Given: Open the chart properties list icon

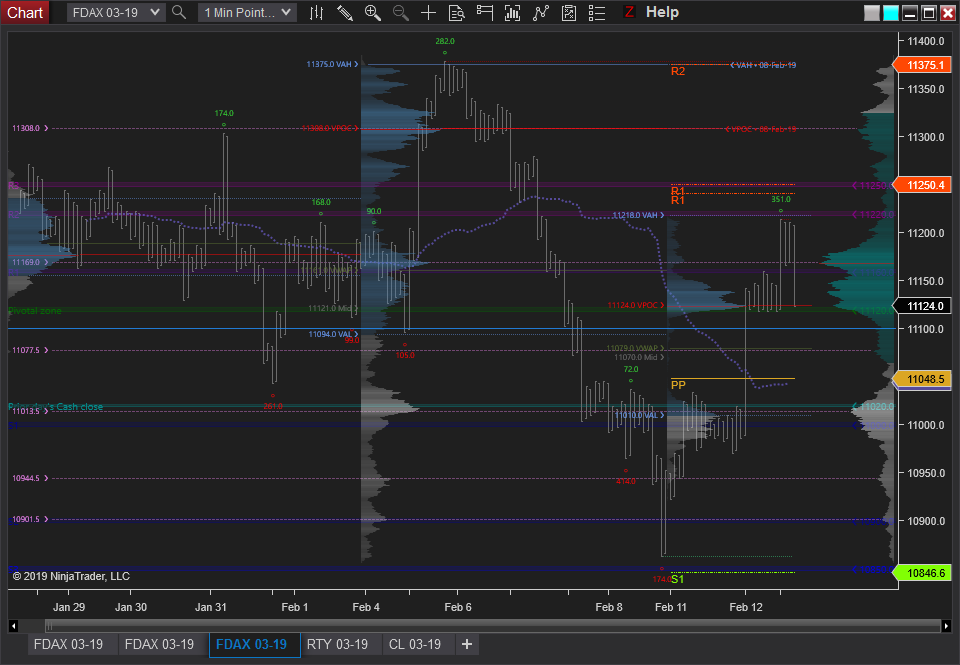Looking at the screenshot, I should click(x=597, y=12).
